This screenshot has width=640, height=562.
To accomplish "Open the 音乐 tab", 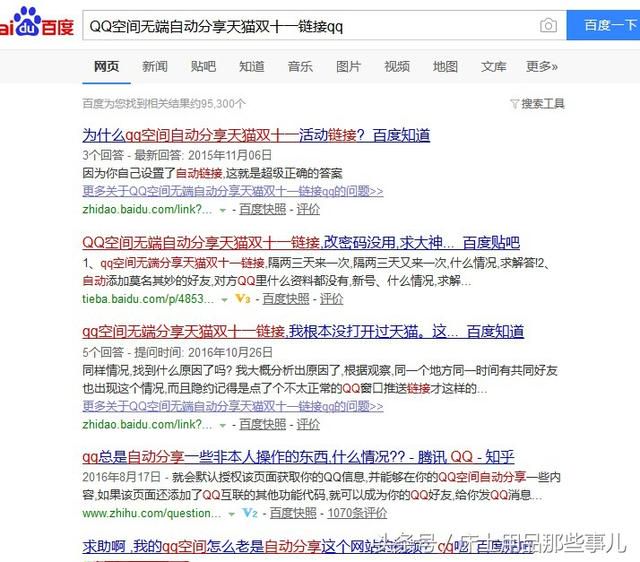I will (x=300, y=66).
